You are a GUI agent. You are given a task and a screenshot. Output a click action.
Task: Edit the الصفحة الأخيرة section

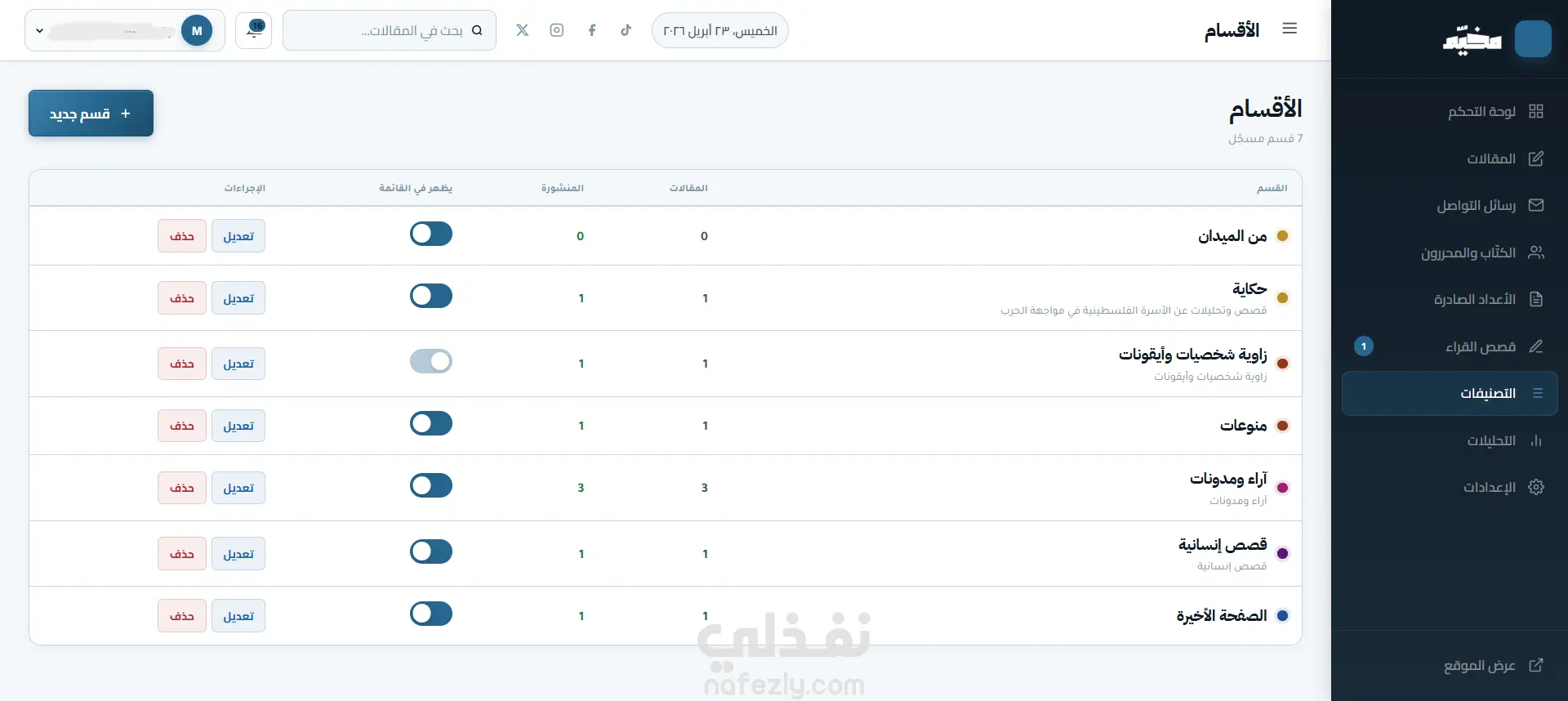pyautogui.click(x=238, y=616)
